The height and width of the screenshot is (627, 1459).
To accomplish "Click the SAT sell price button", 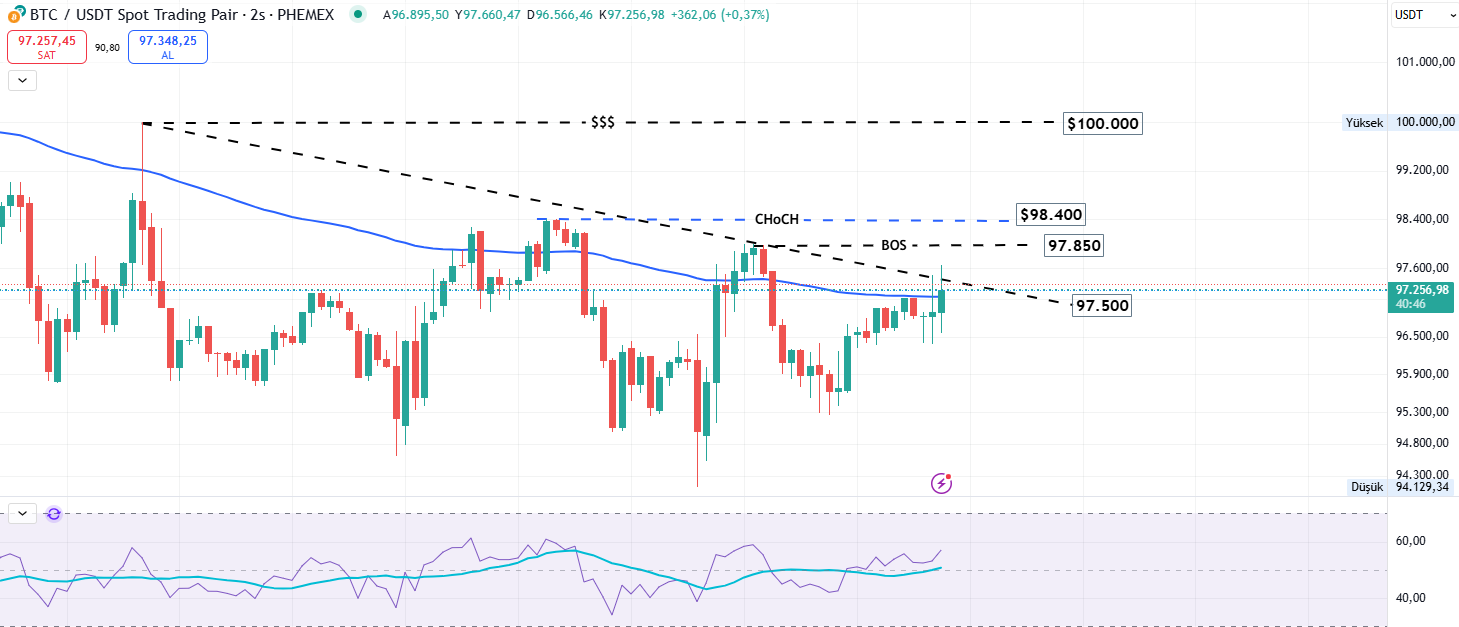I will [x=46, y=47].
